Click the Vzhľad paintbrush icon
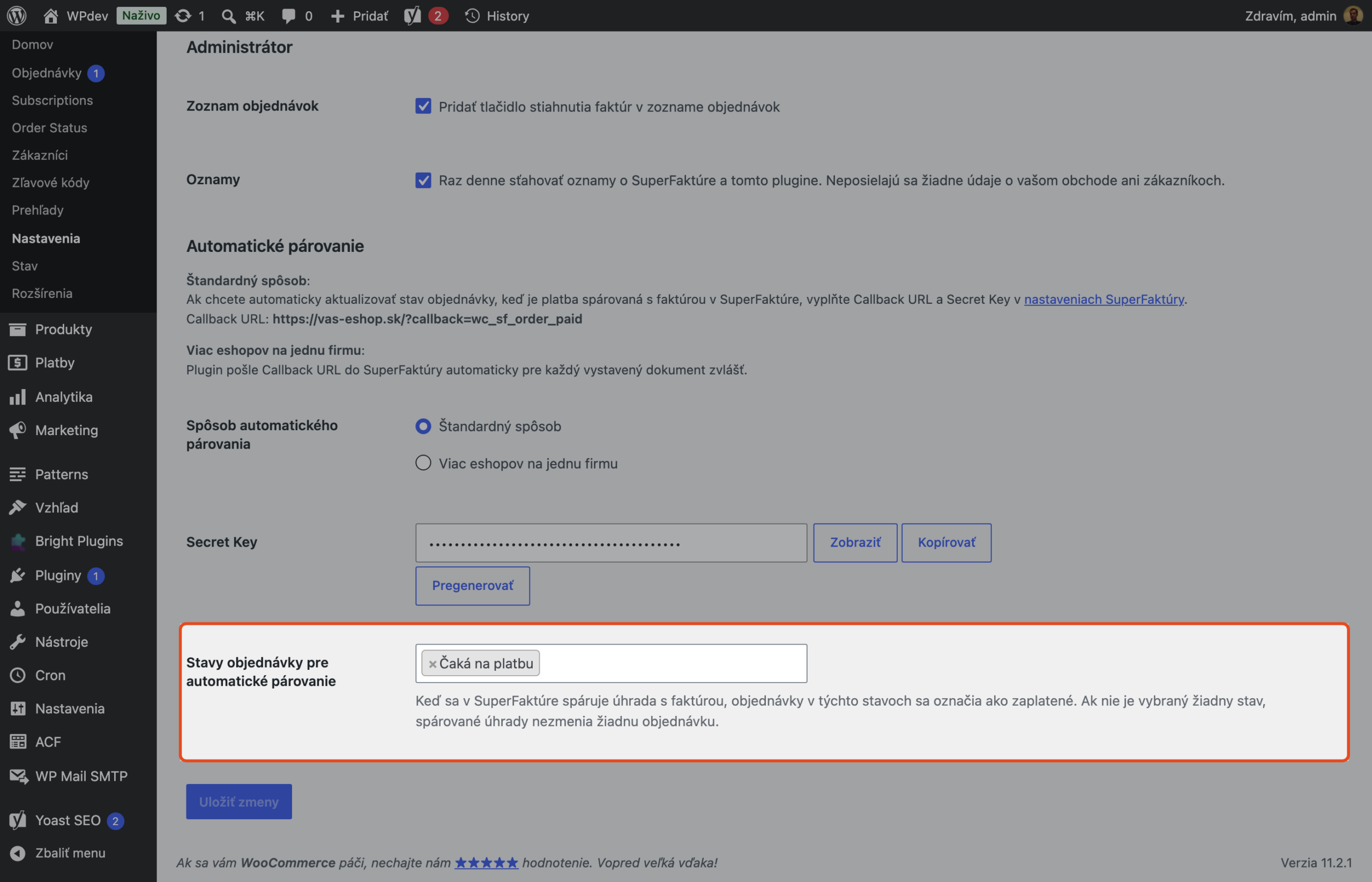This screenshot has height=882, width=1372. (x=18, y=507)
